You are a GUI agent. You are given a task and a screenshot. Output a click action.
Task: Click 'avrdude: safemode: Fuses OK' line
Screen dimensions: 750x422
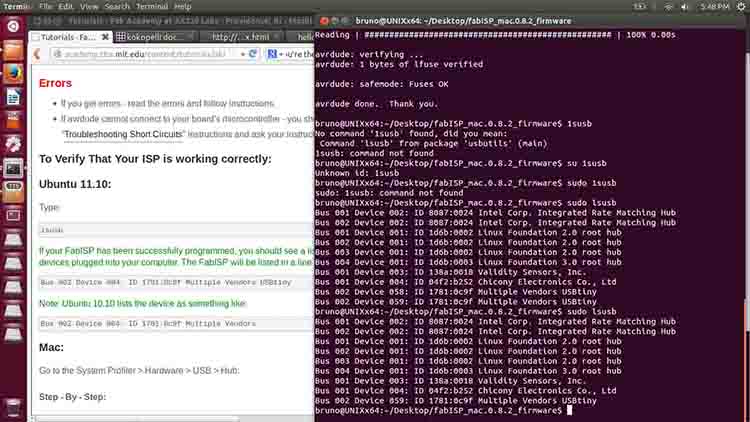[x=382, y=84]
